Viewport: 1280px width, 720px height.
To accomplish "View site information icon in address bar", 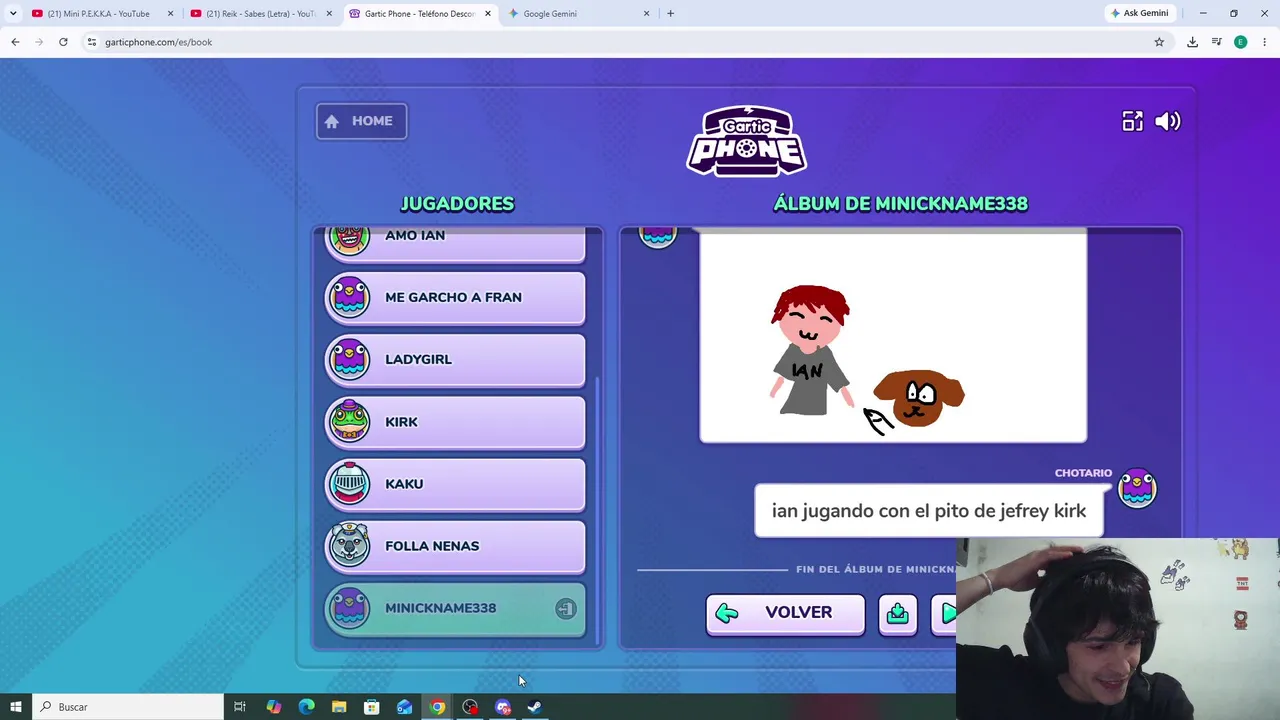I will 91,42.
